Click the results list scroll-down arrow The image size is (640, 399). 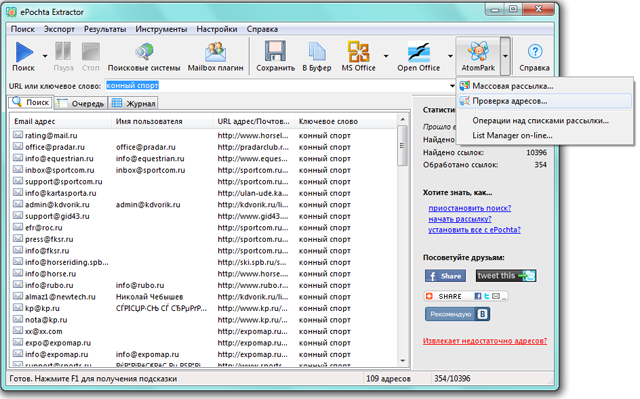(402, 360)
